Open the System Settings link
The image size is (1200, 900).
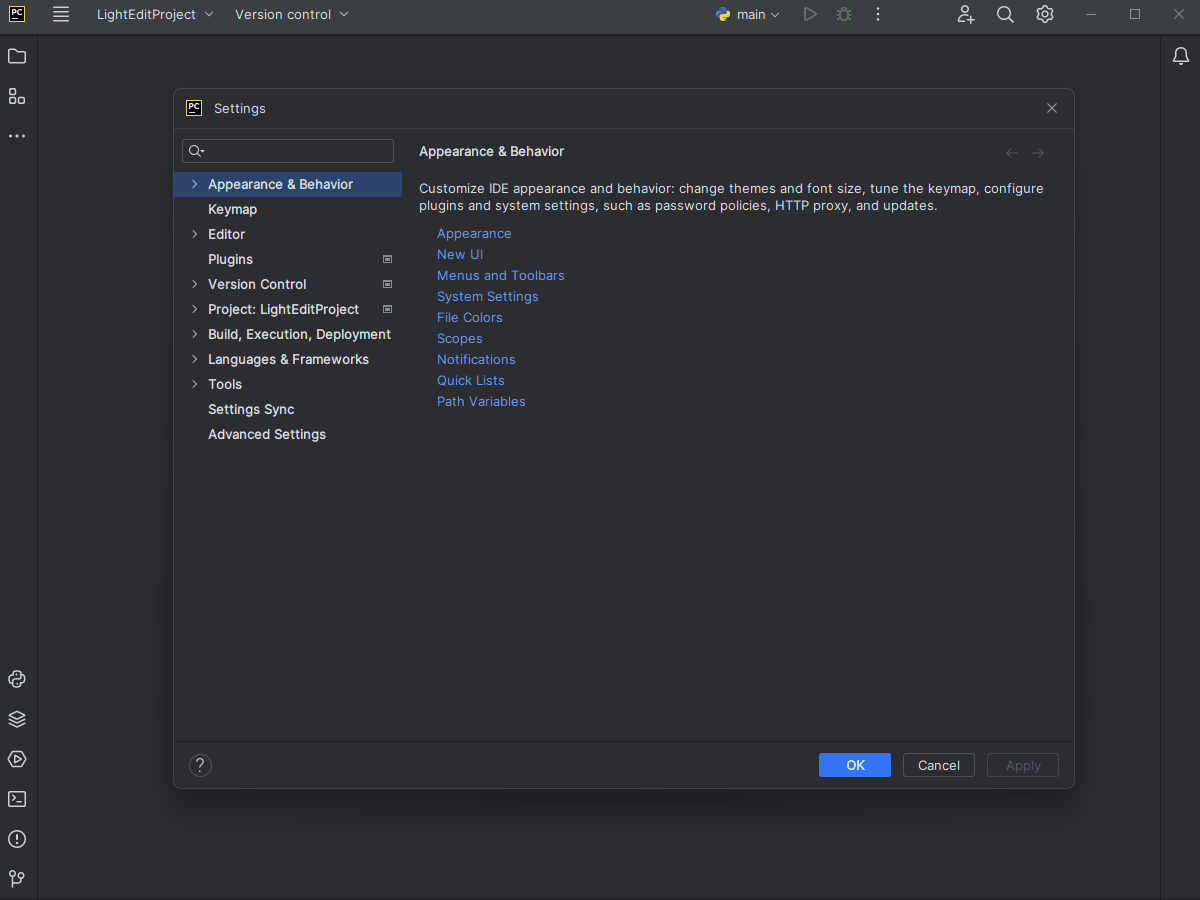(x=488, y=296)
